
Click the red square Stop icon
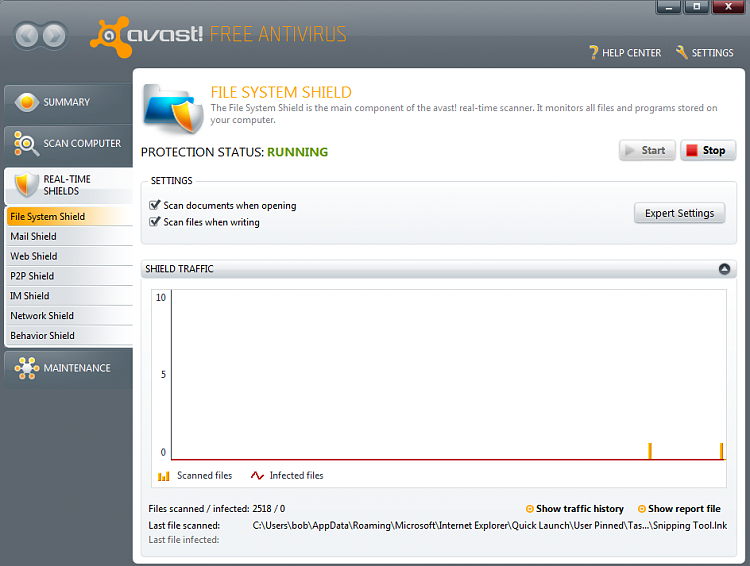(692, 151)
